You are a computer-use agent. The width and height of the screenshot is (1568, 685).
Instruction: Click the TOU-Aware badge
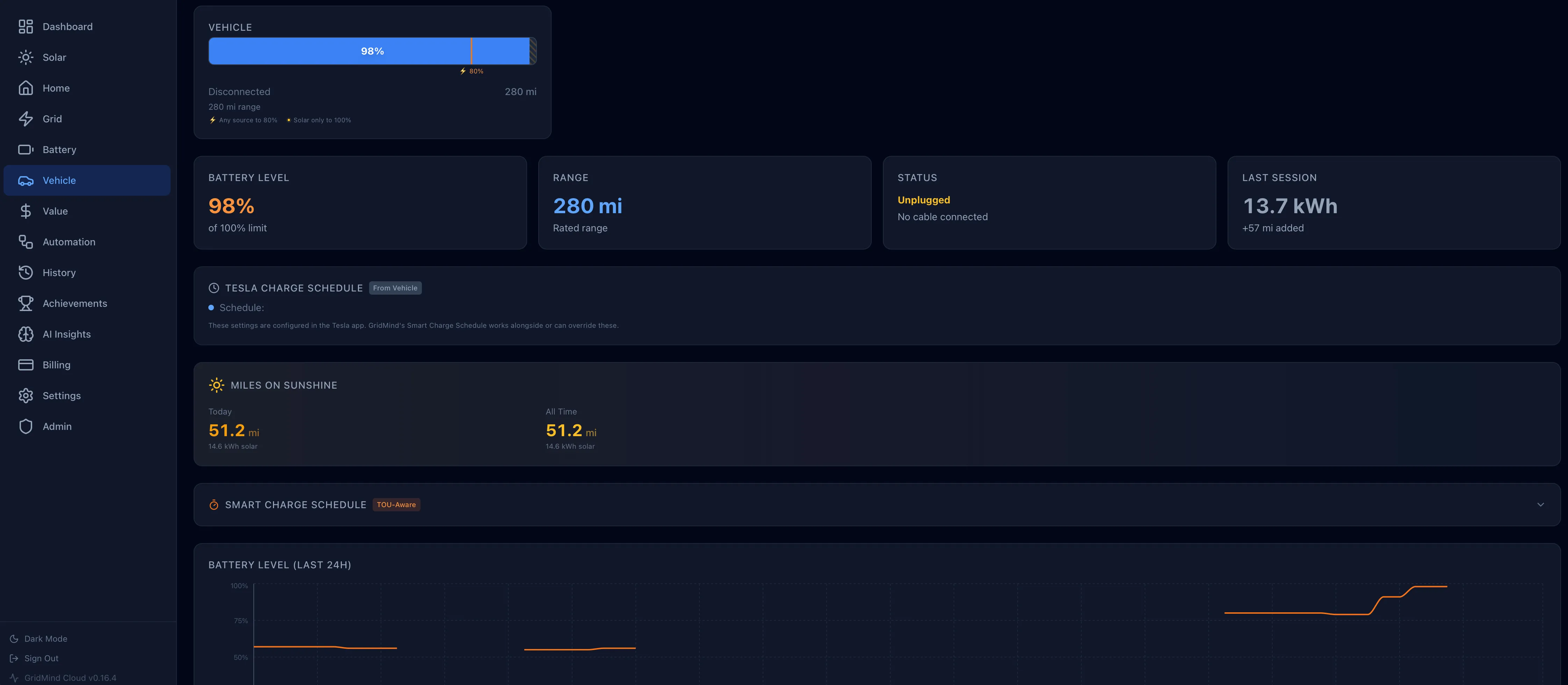(x=396, y=505)
